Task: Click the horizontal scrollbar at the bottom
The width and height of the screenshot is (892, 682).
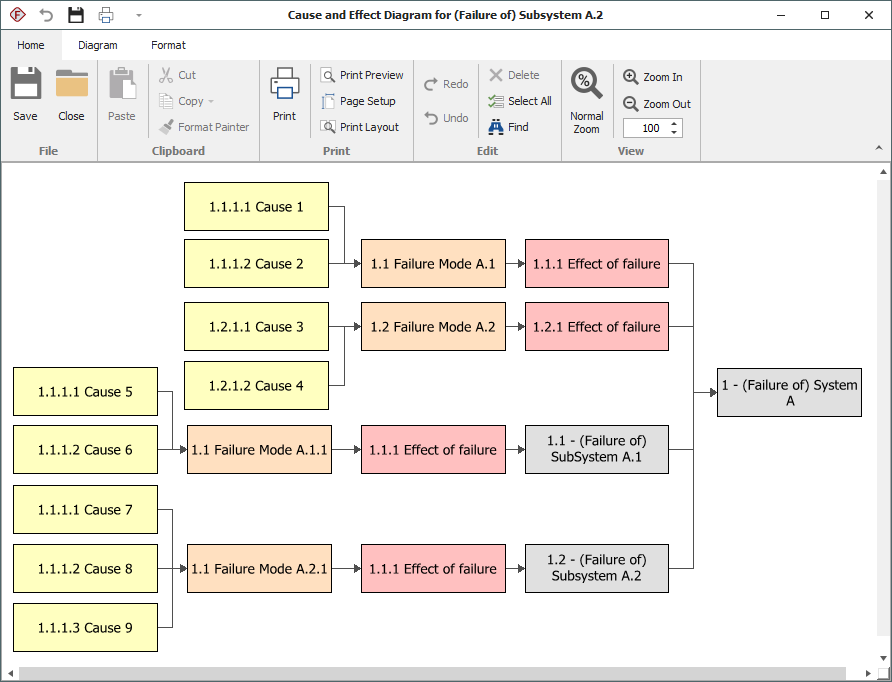Action: 430,673
